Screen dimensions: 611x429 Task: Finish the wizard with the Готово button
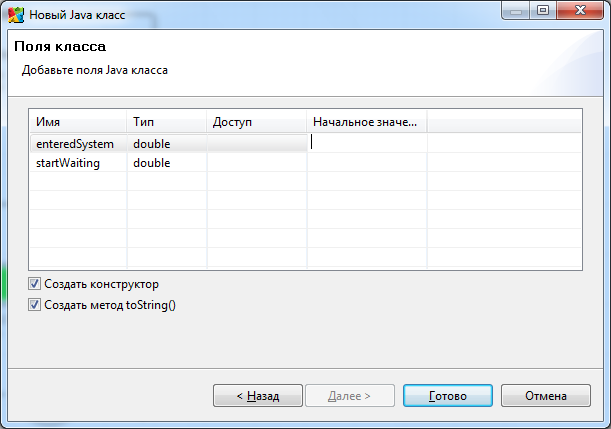click(x=448, y=395)
